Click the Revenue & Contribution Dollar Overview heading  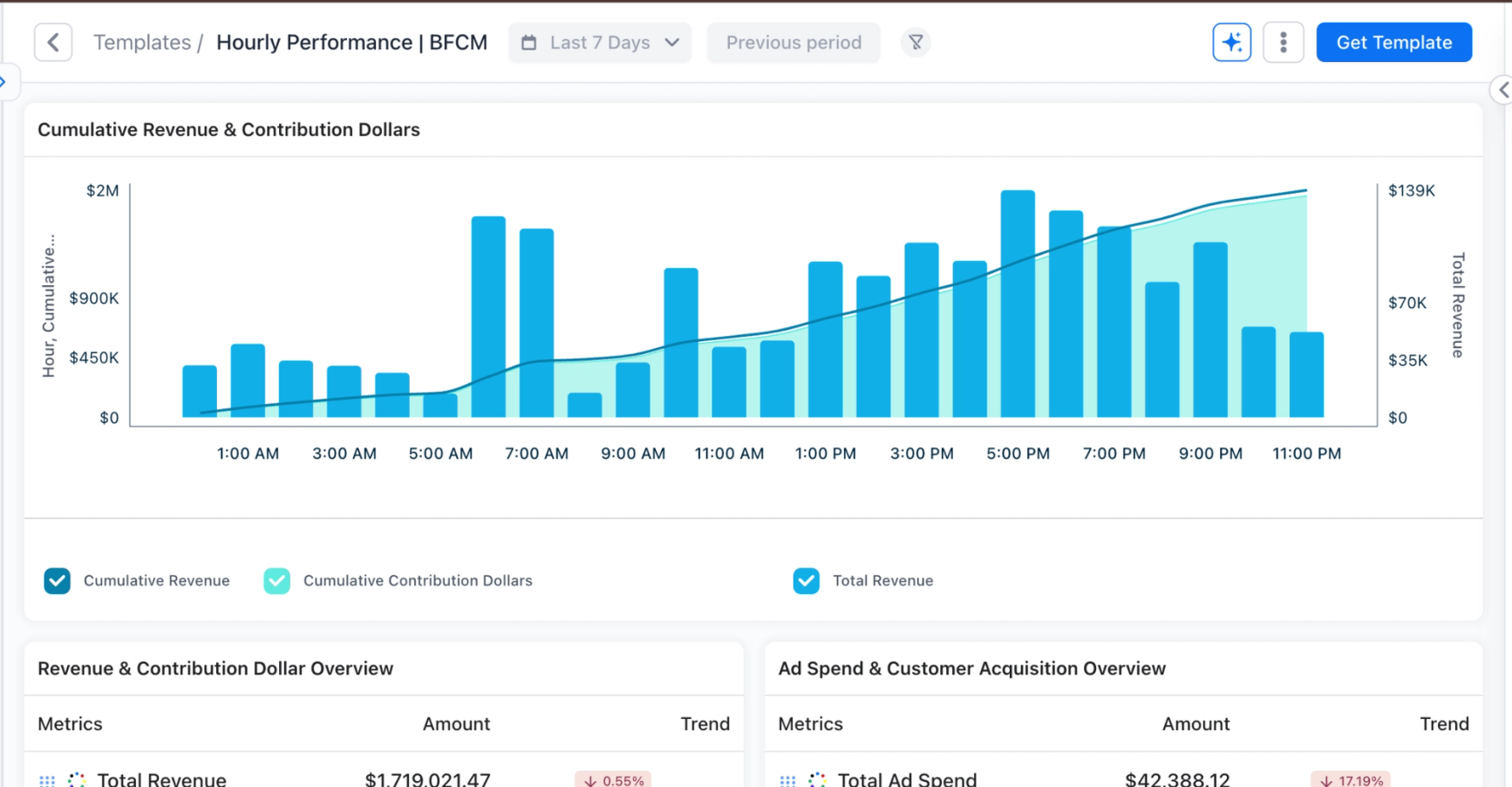click(x=215, y=668)
